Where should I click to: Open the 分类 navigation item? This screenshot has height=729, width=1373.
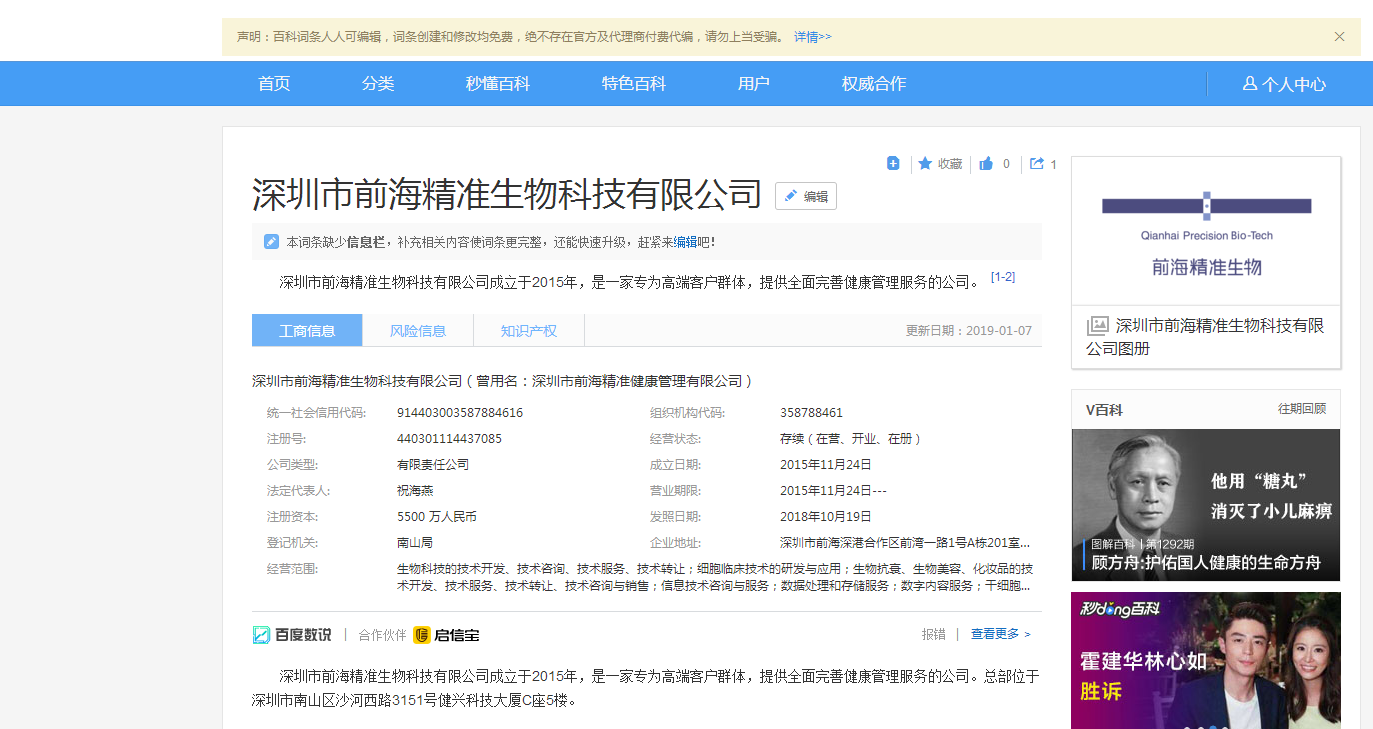(x=378, y=84)
